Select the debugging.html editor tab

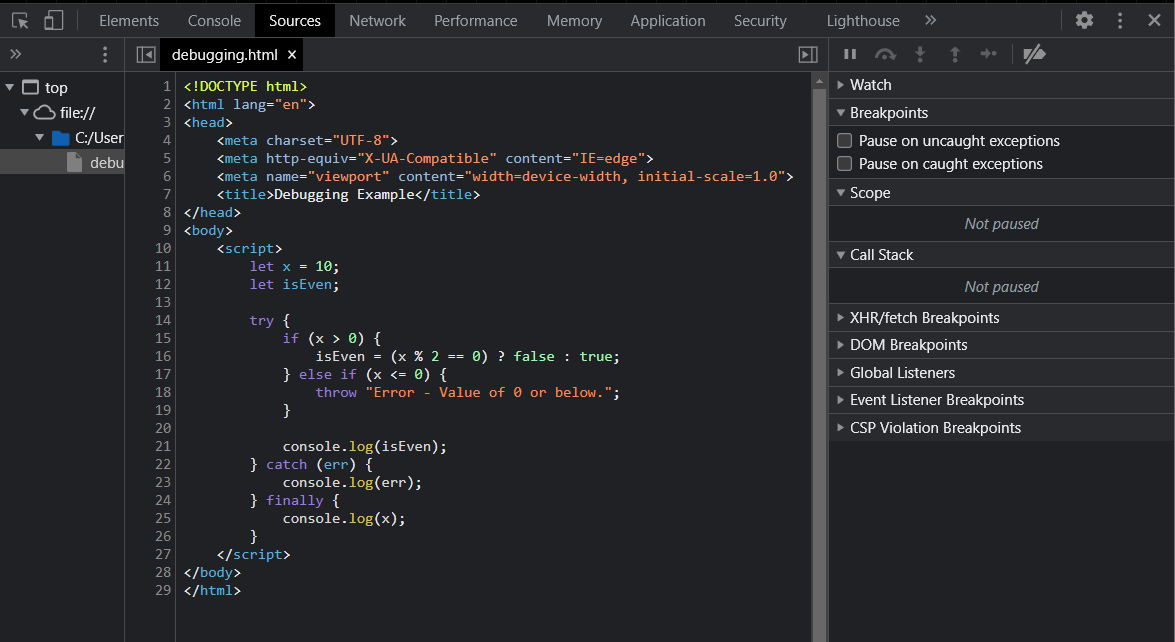point(224,55)
